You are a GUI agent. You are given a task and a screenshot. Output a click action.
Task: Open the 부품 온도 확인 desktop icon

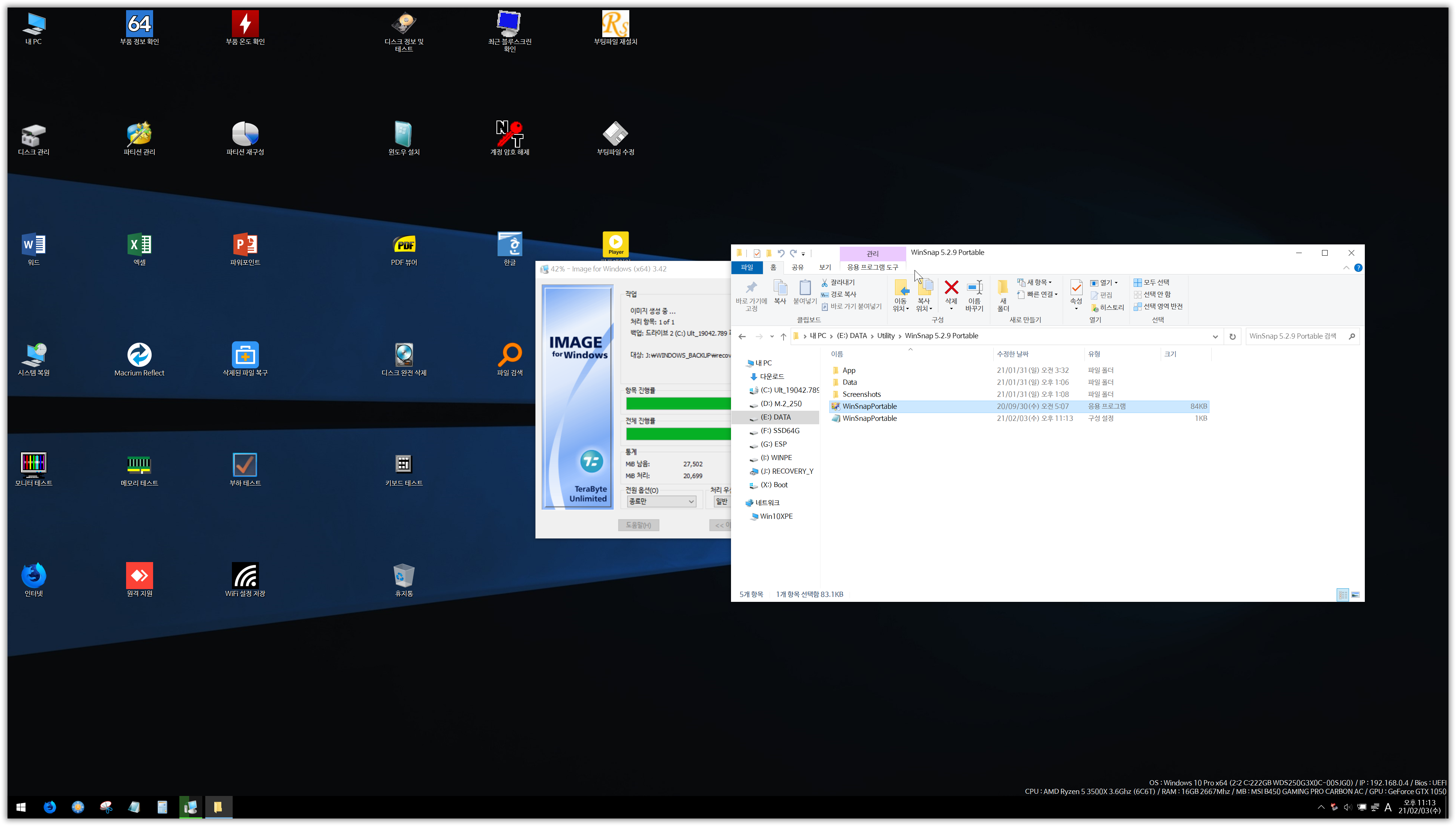click(x=245, y=28)
